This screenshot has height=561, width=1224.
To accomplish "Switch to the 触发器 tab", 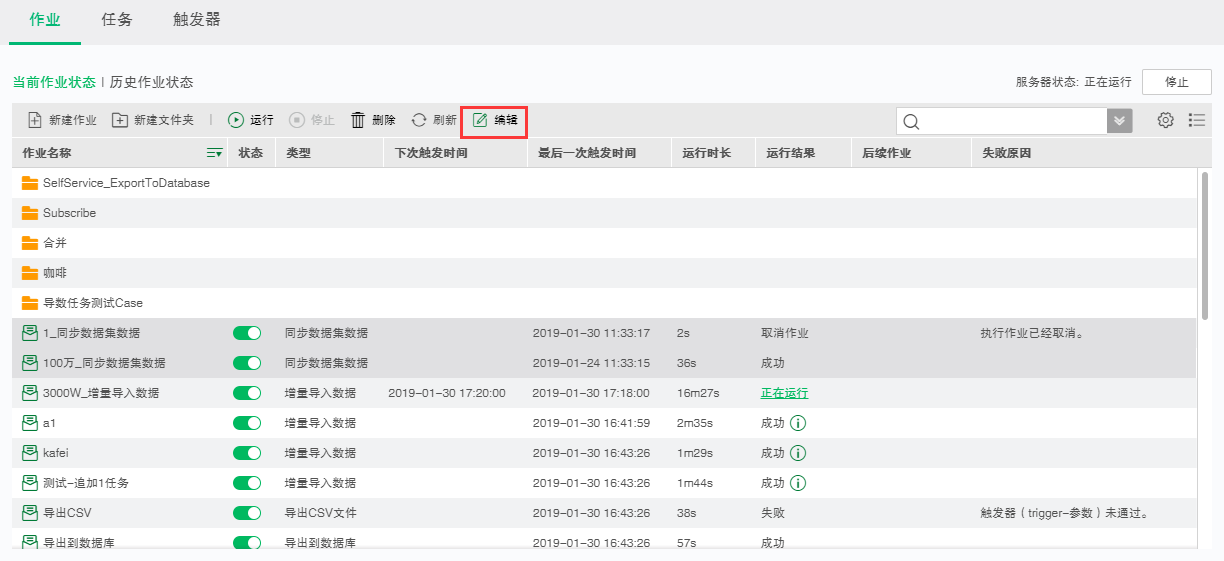I will 197,20.
